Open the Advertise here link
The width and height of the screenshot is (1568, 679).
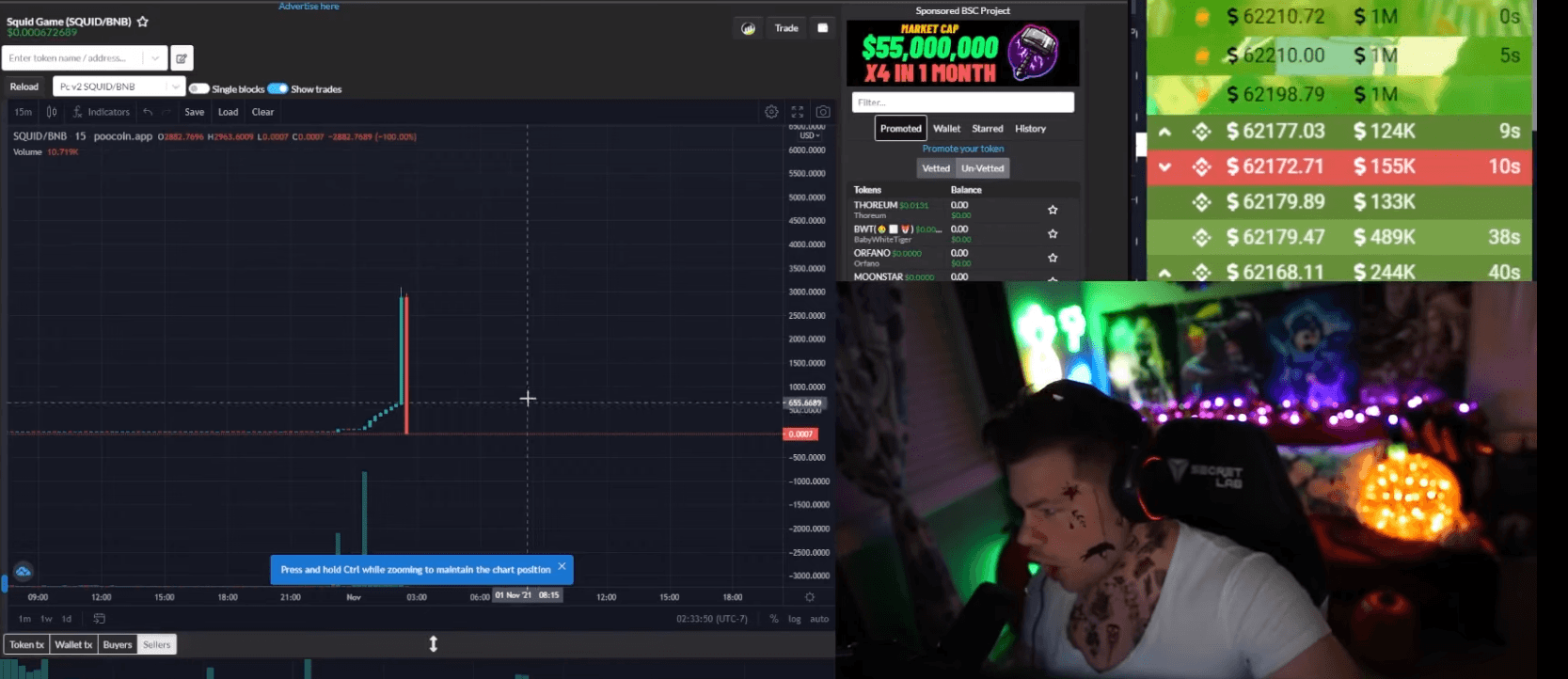[309, 7]
